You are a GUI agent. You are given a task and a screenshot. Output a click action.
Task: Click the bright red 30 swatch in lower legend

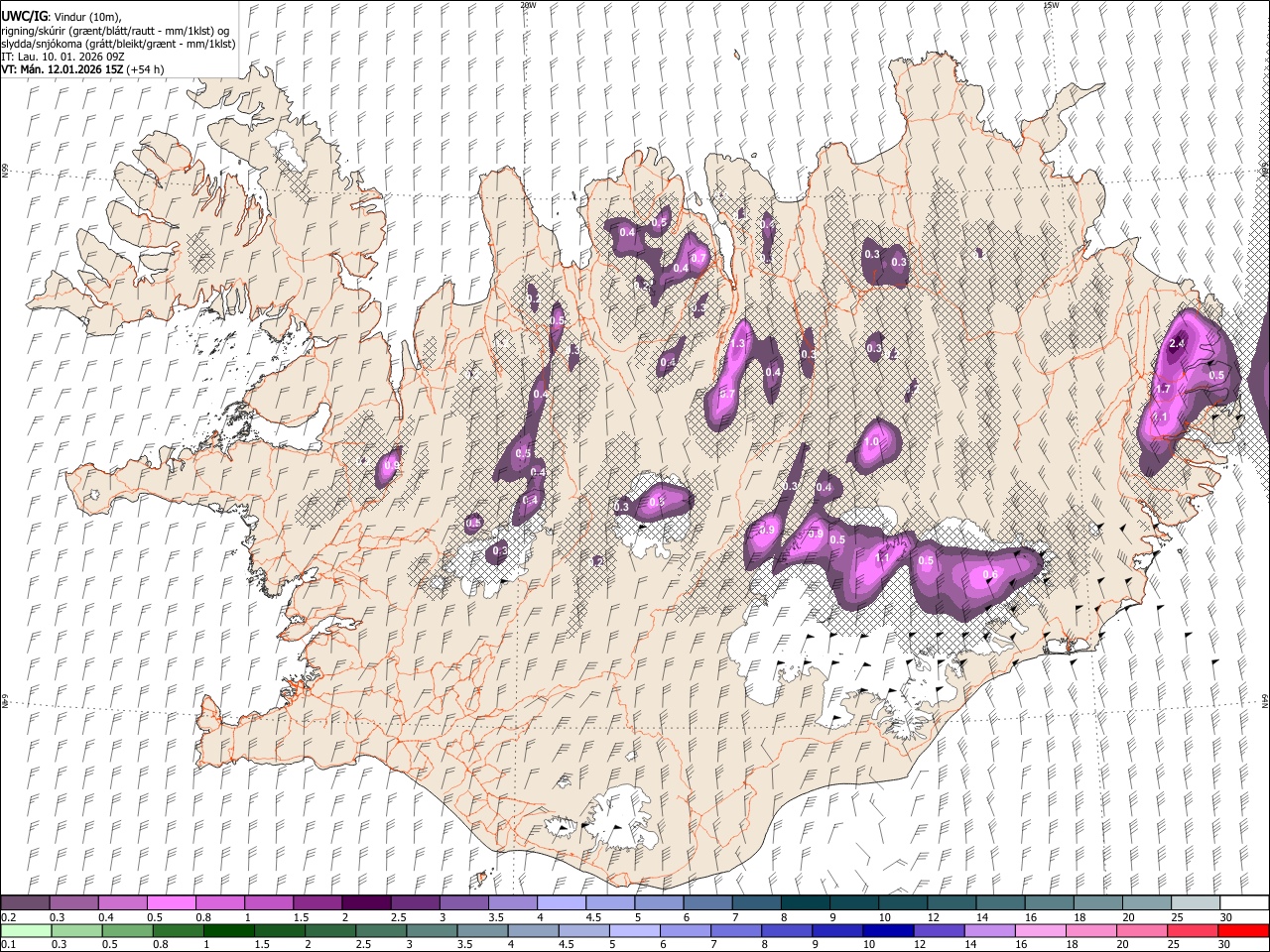pos(1244,930)
